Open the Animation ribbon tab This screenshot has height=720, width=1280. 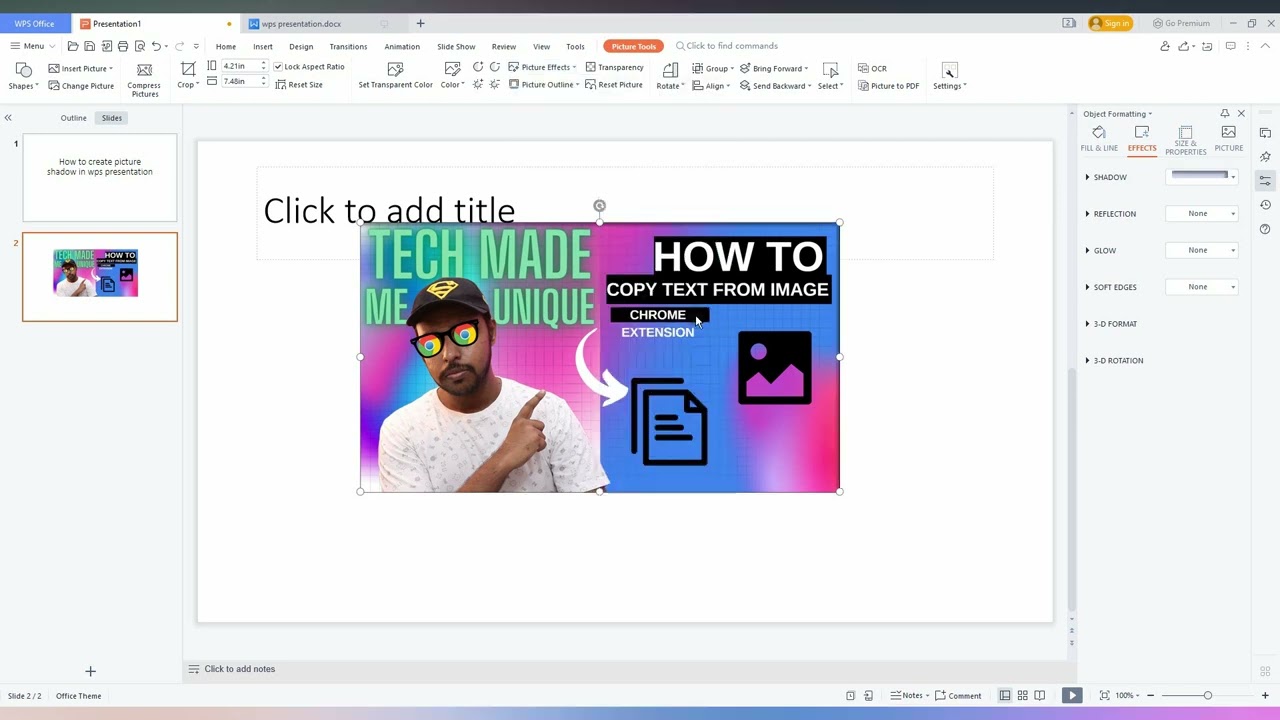pyautogui.click(x=402, y=46)
